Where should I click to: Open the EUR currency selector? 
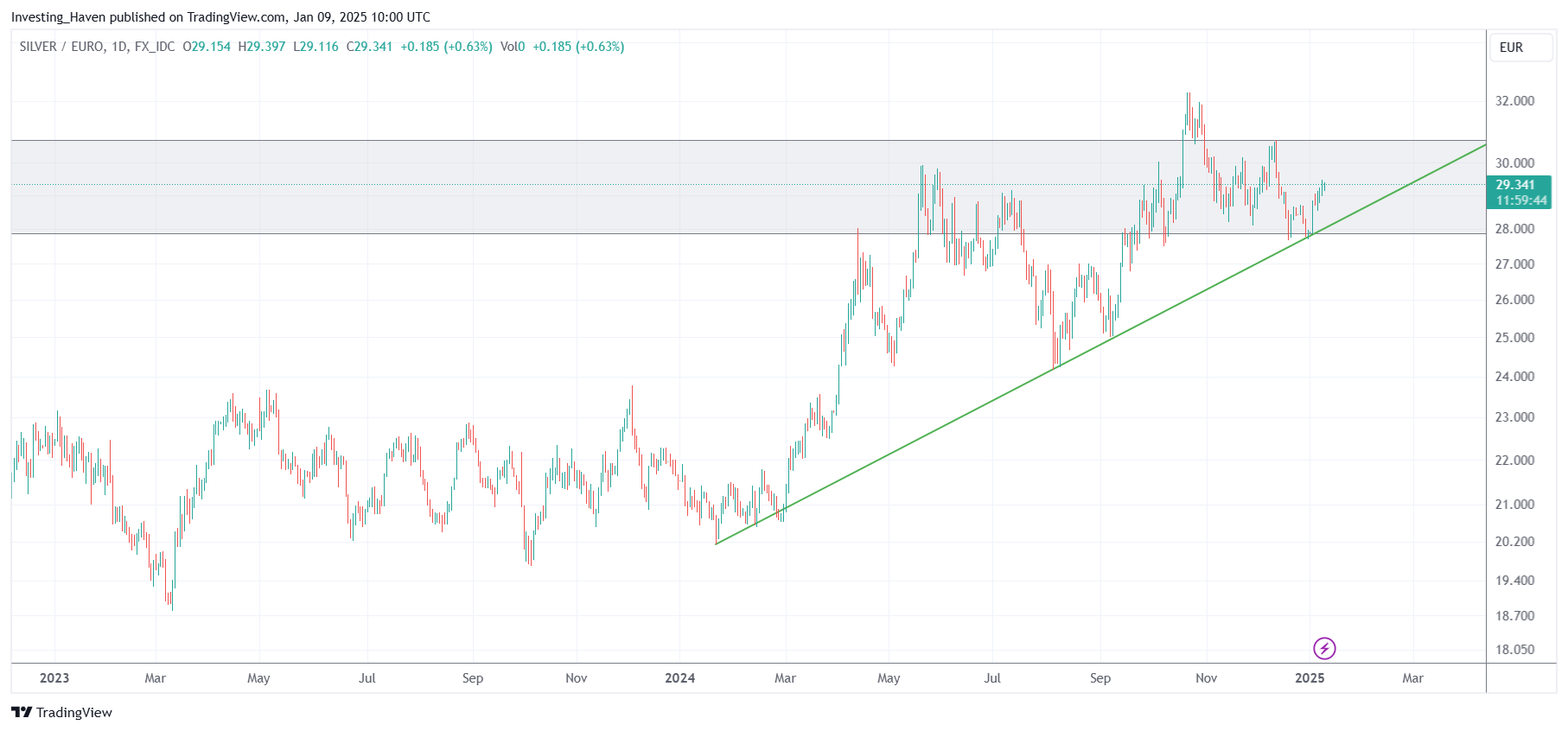coord(1520,48)
